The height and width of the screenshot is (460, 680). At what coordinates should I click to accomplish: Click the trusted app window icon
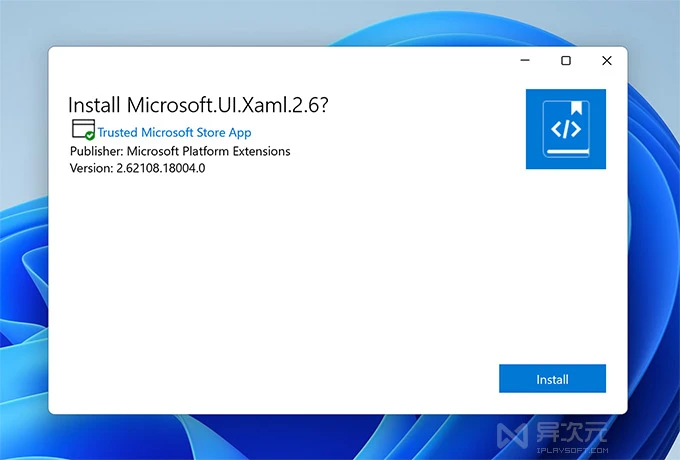[81, 129]
